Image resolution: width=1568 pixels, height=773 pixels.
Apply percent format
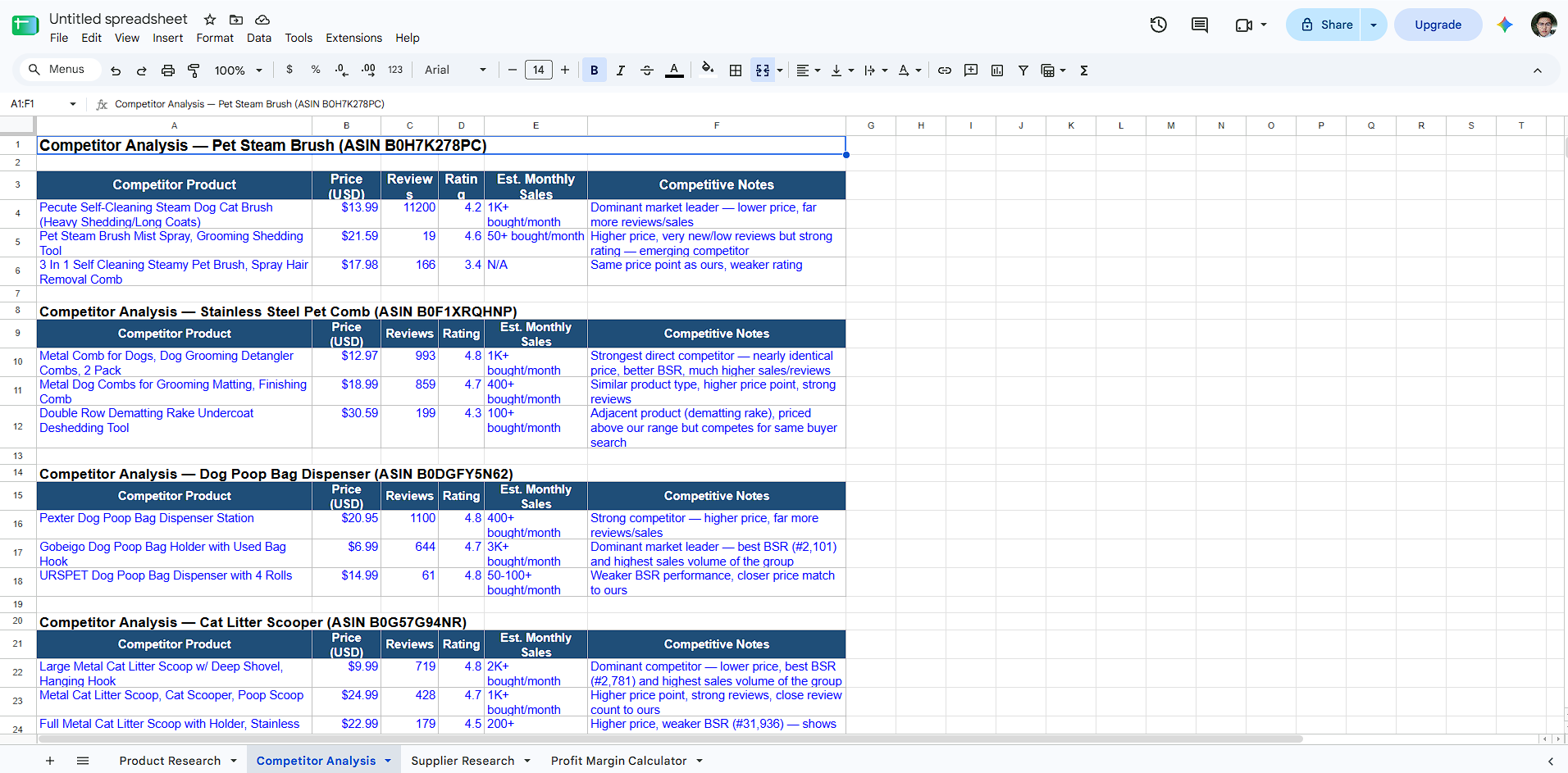coord(316,70)
